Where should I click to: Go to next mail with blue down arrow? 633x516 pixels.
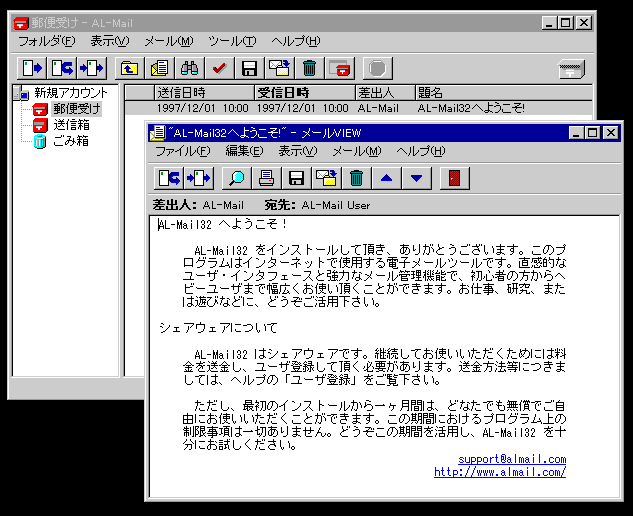pos(416,178)
